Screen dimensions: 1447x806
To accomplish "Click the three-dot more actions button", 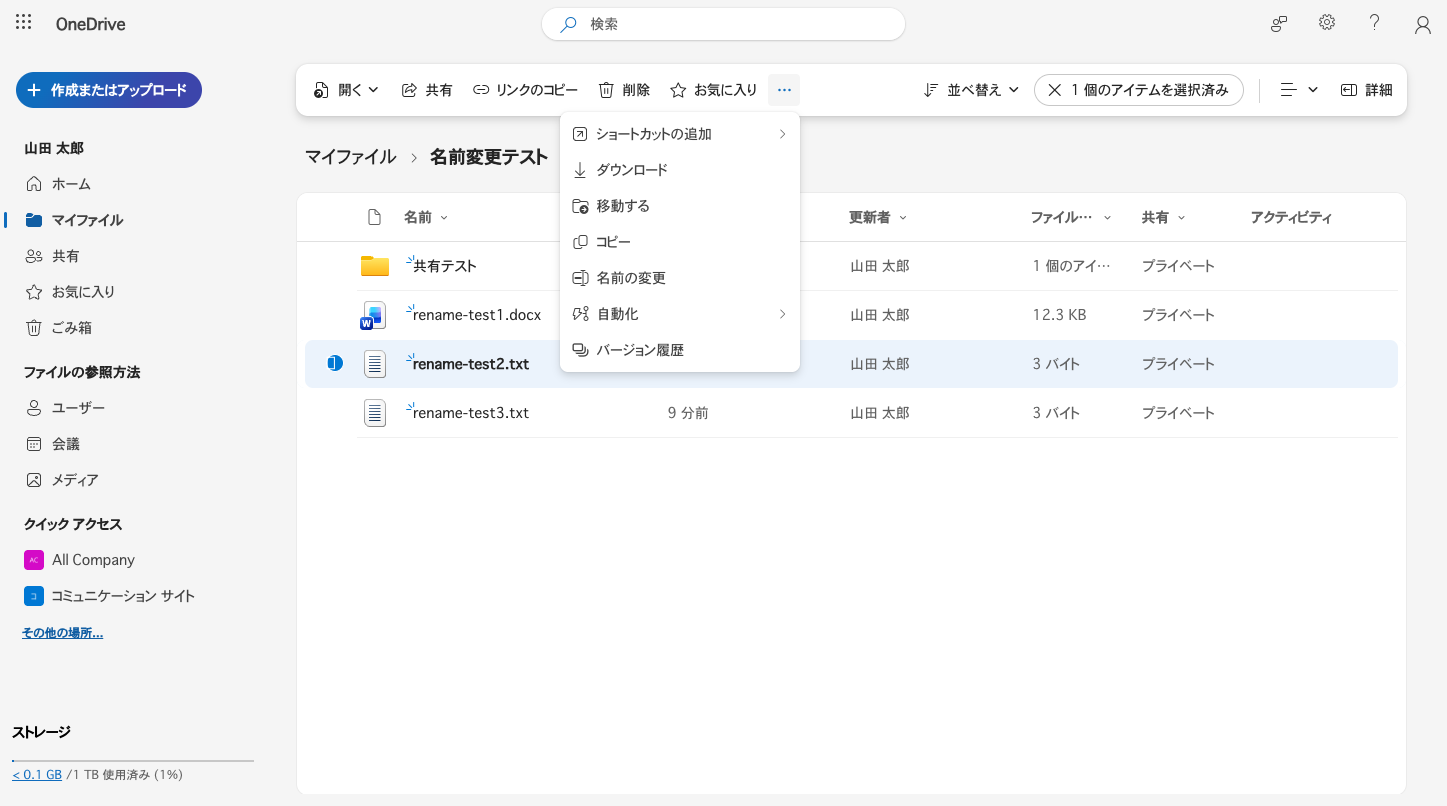I will coord(784,90).
